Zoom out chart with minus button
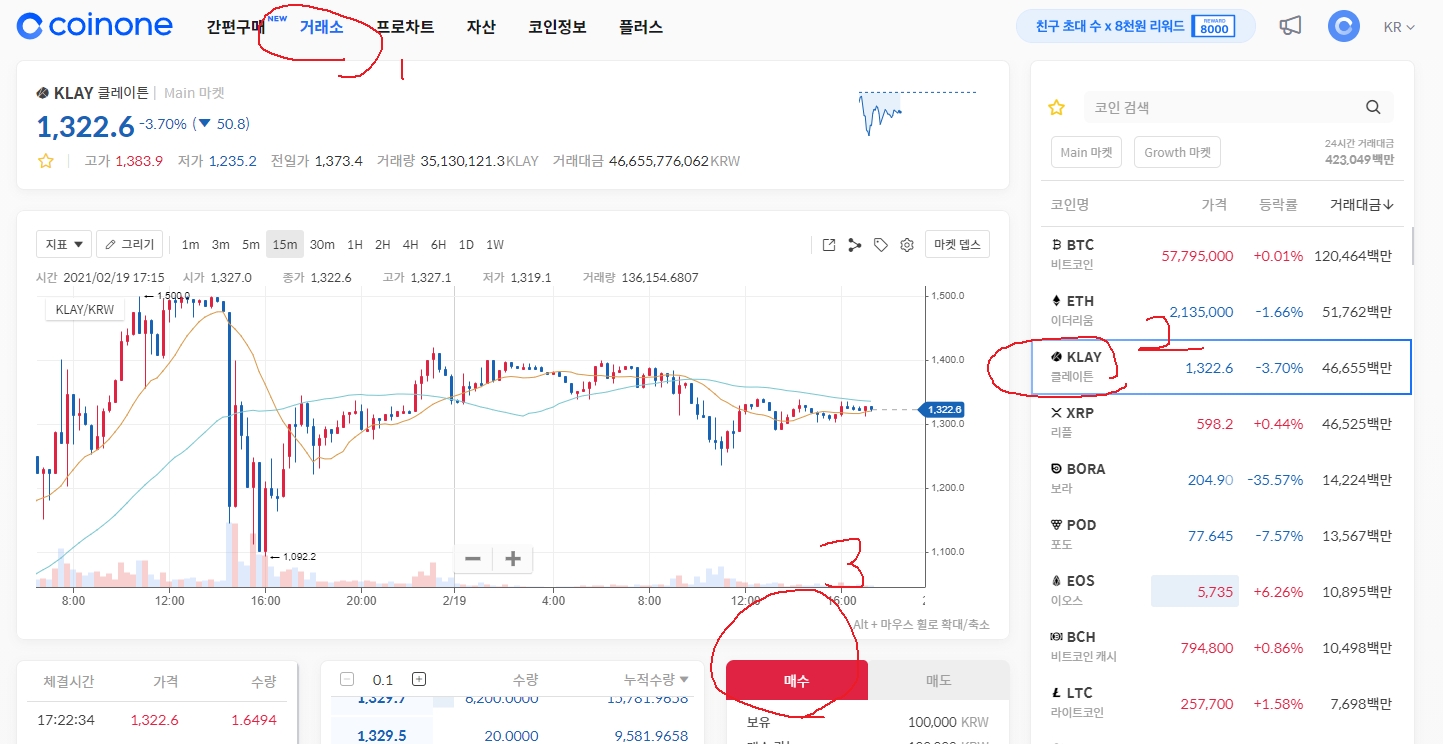This screenshot has height=744, width=1443. (x=473, y=558)
